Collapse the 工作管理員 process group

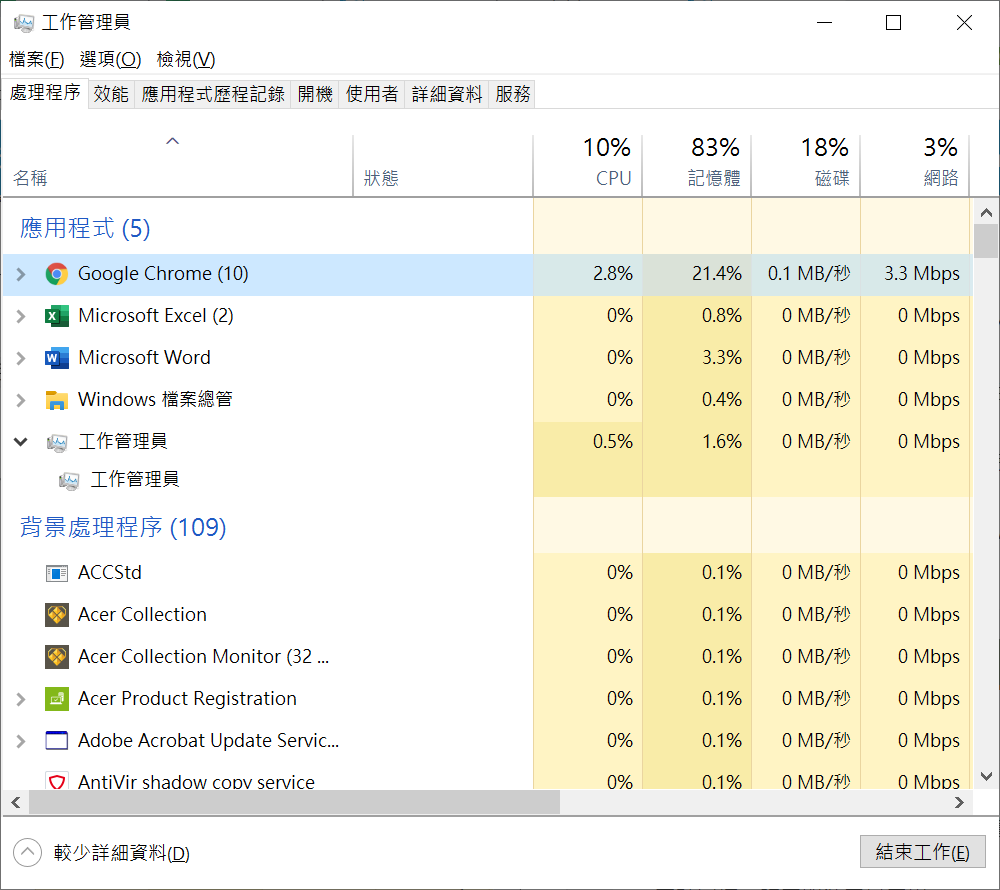click(x=20, y=441)
